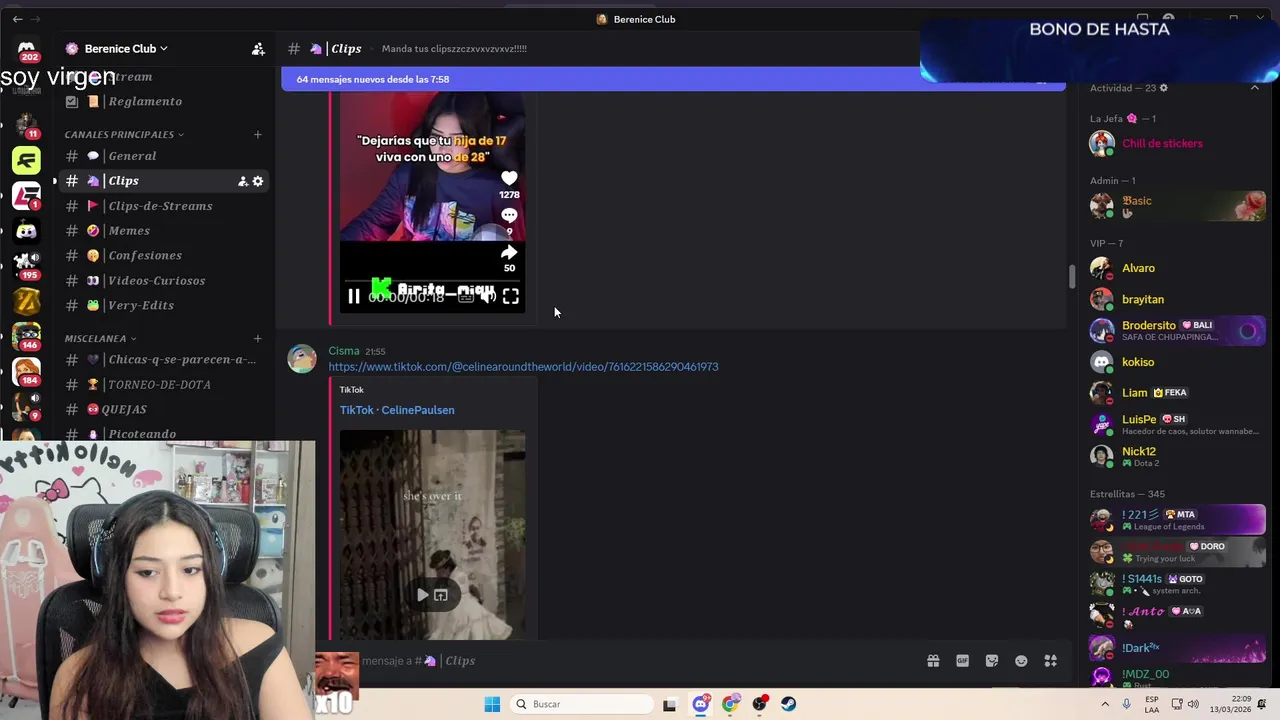Like the TikTok video heart icon

(x=509, y=178)
